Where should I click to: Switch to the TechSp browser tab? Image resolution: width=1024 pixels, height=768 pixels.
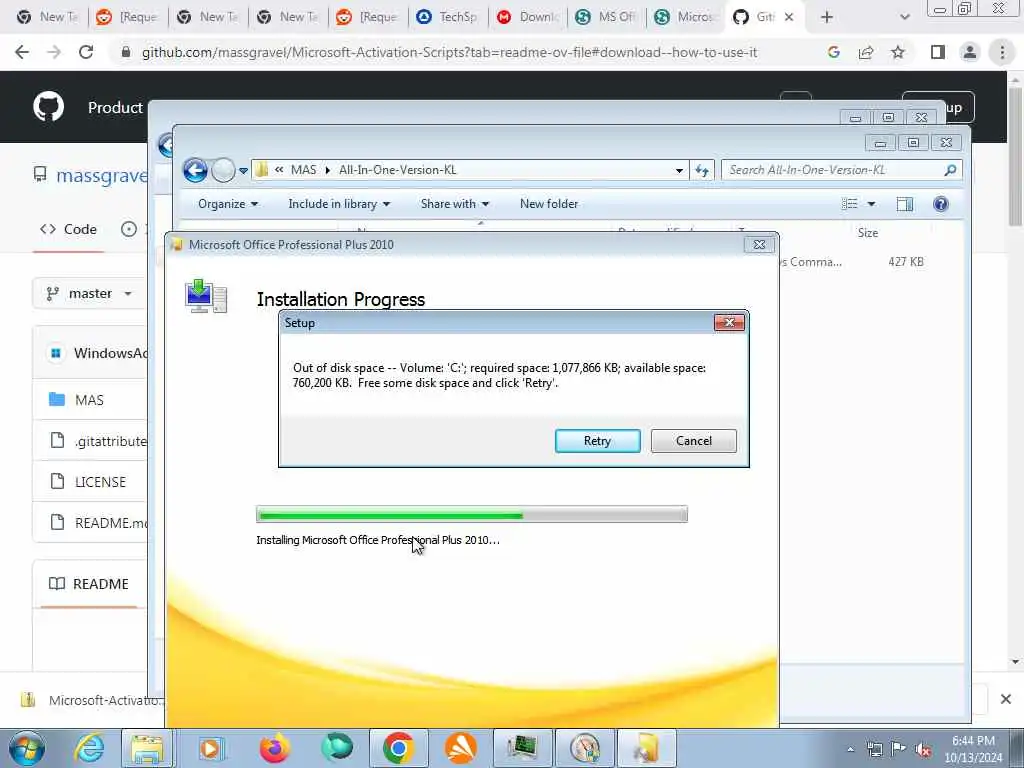point(448,17)
